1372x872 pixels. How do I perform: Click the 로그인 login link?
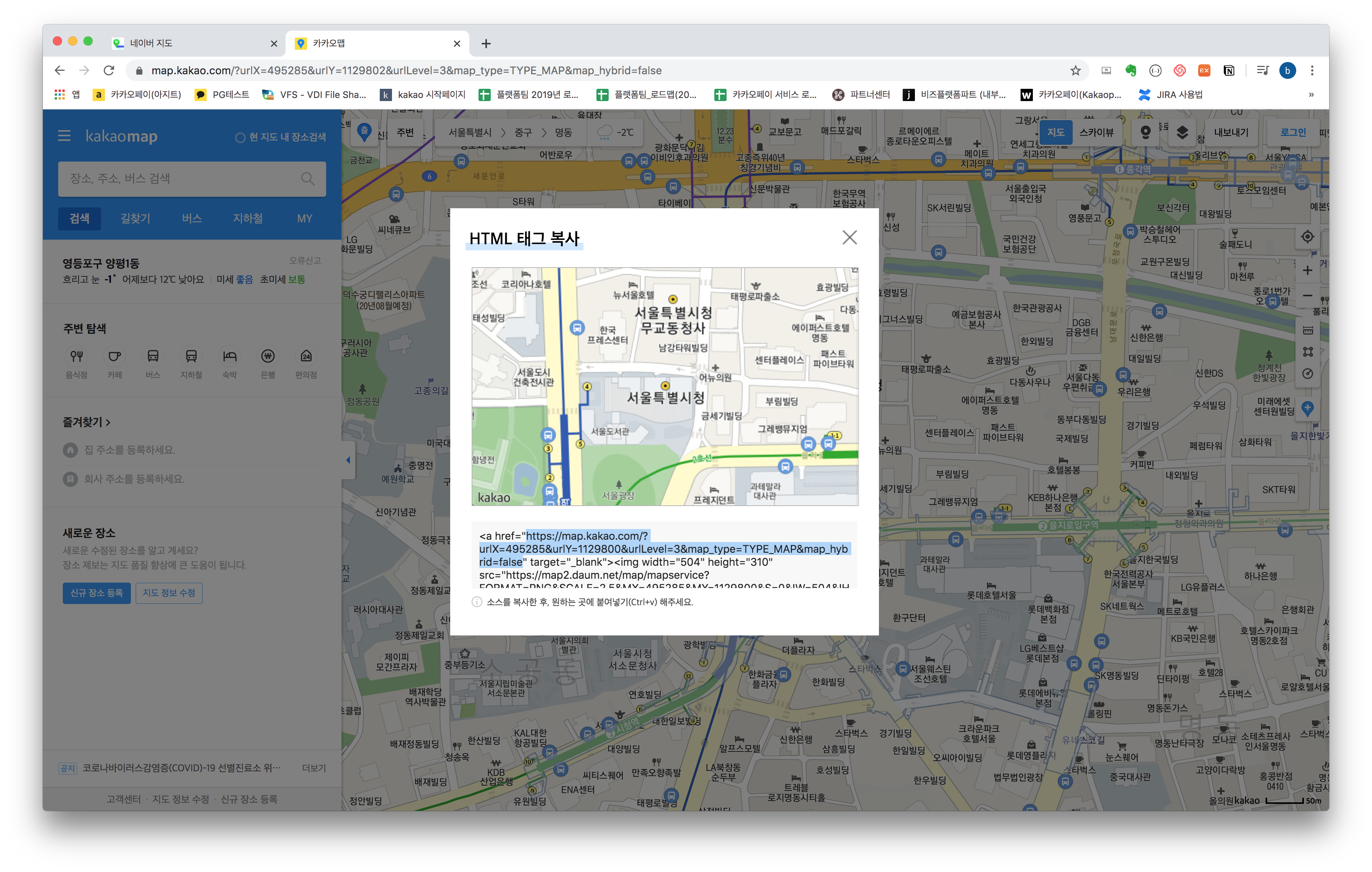1293,132
